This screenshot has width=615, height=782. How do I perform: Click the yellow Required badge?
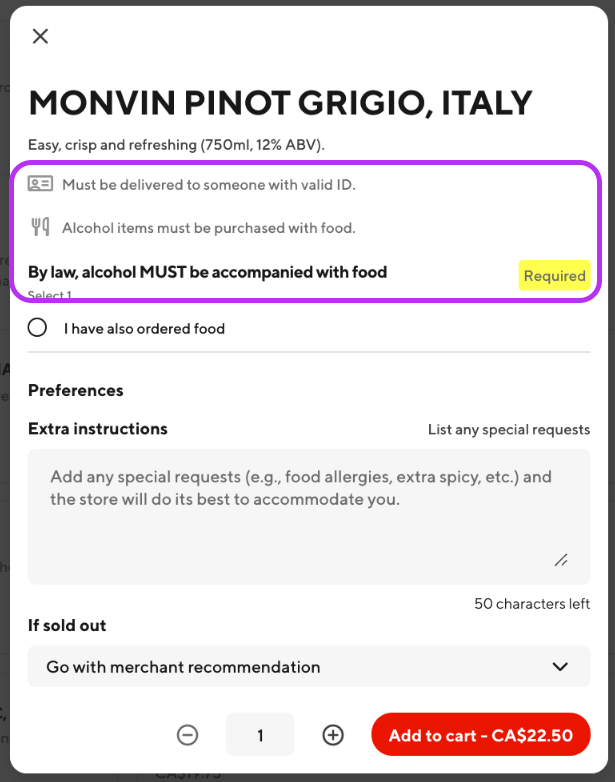555,276
